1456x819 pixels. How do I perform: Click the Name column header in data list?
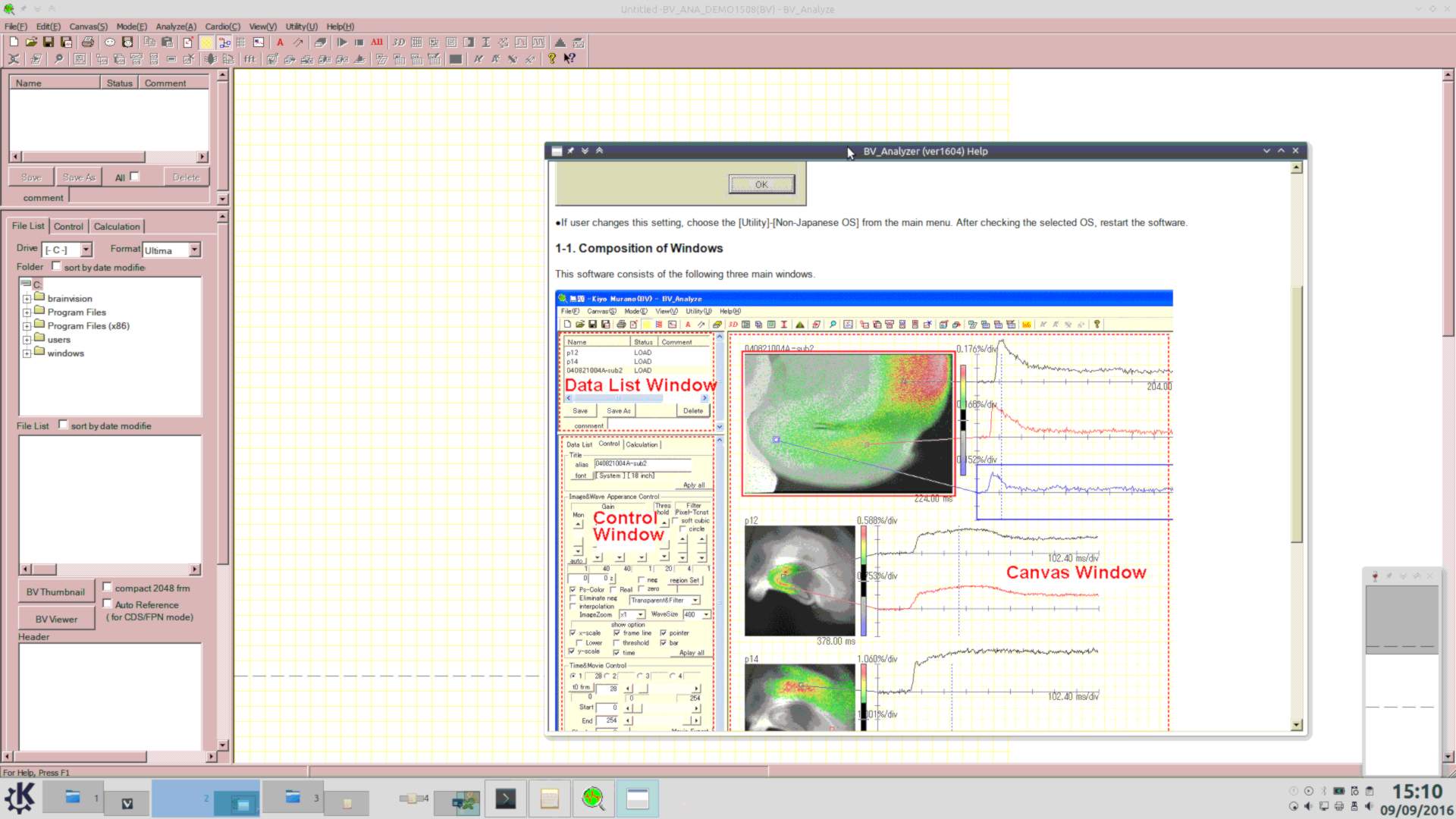click(x=55, y=83)
